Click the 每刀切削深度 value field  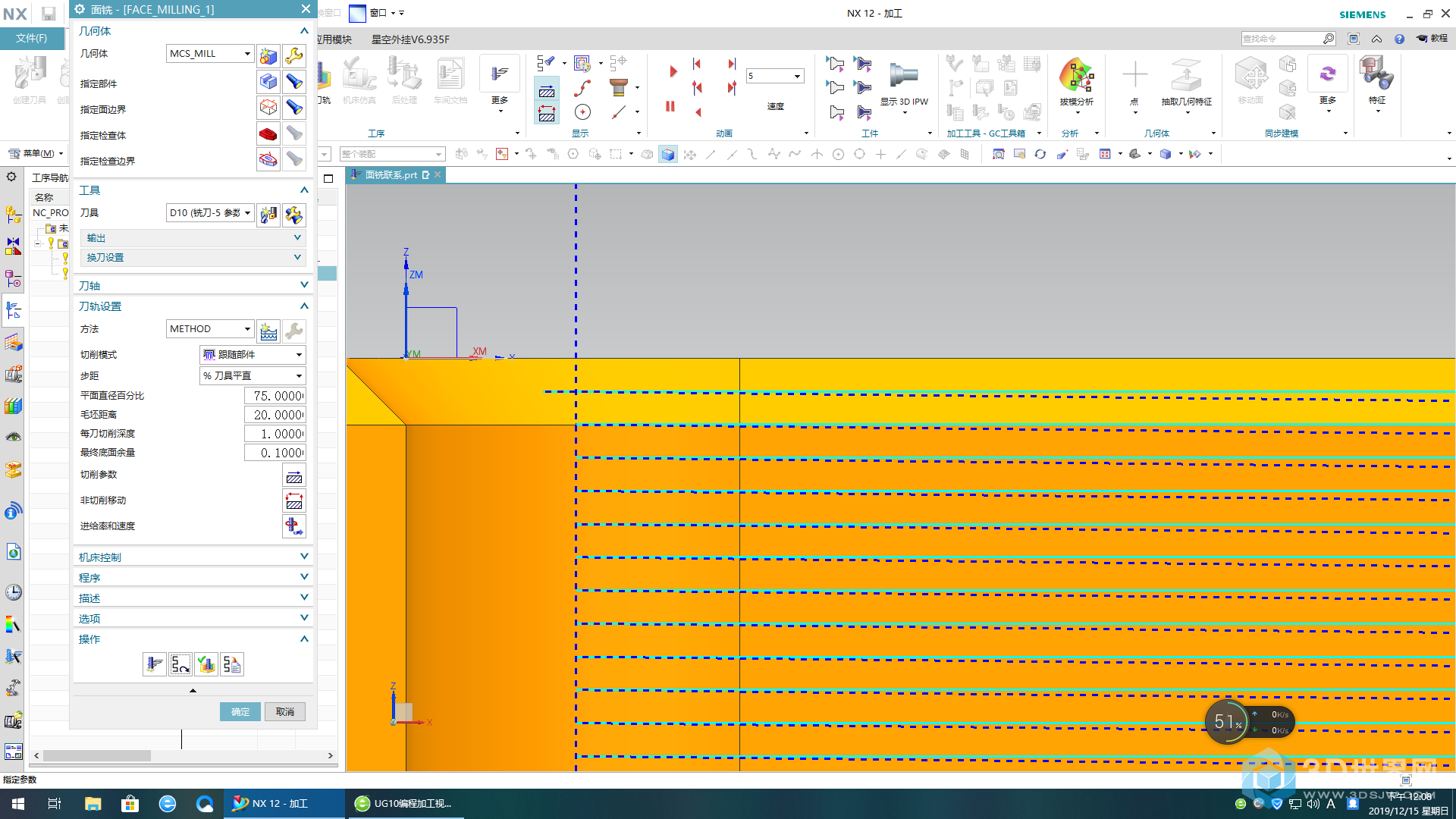pos(275,434)
